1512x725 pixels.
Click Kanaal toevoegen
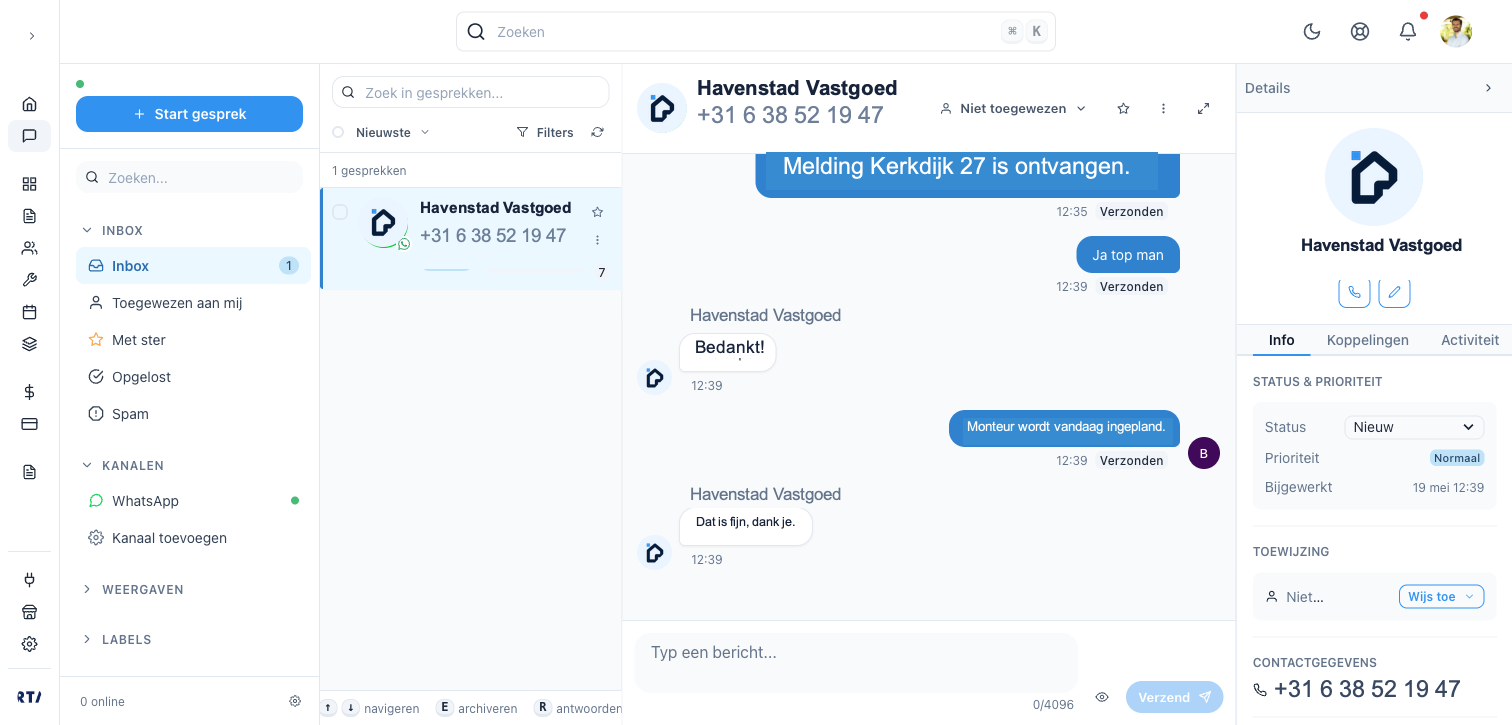(x=193, y=538)
